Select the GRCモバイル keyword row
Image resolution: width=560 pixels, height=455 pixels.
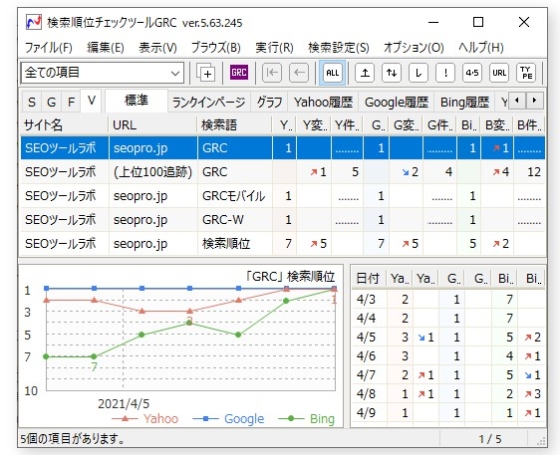(283, 196)
